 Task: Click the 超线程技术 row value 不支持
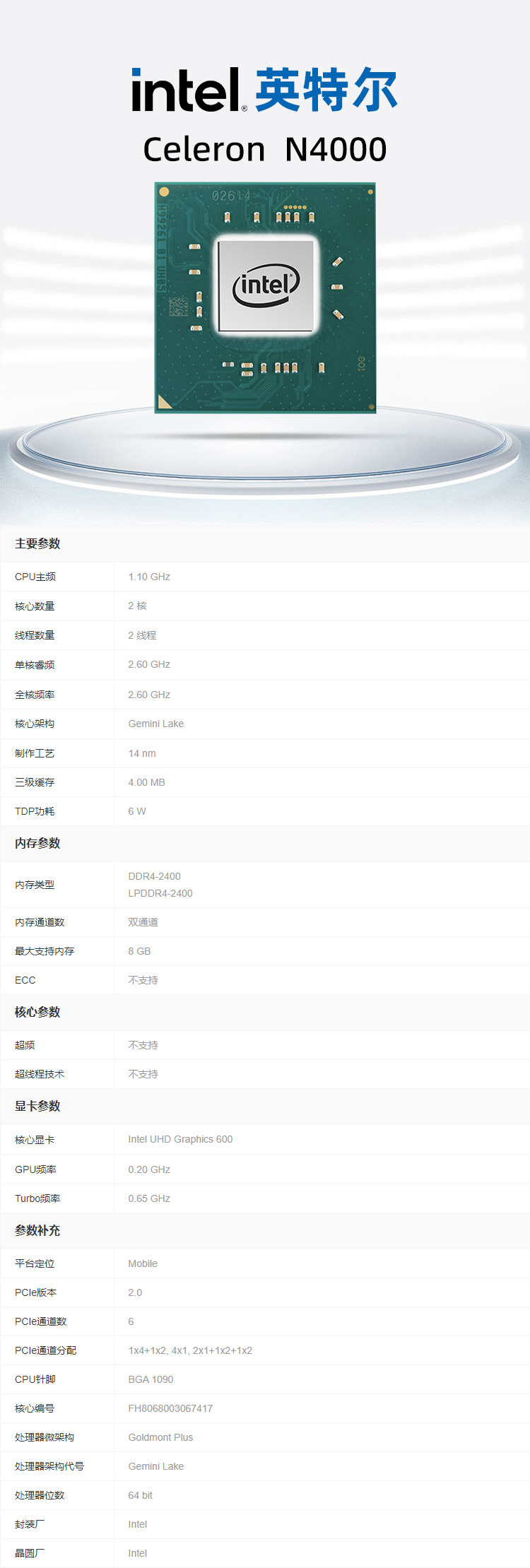[143, 1074]
